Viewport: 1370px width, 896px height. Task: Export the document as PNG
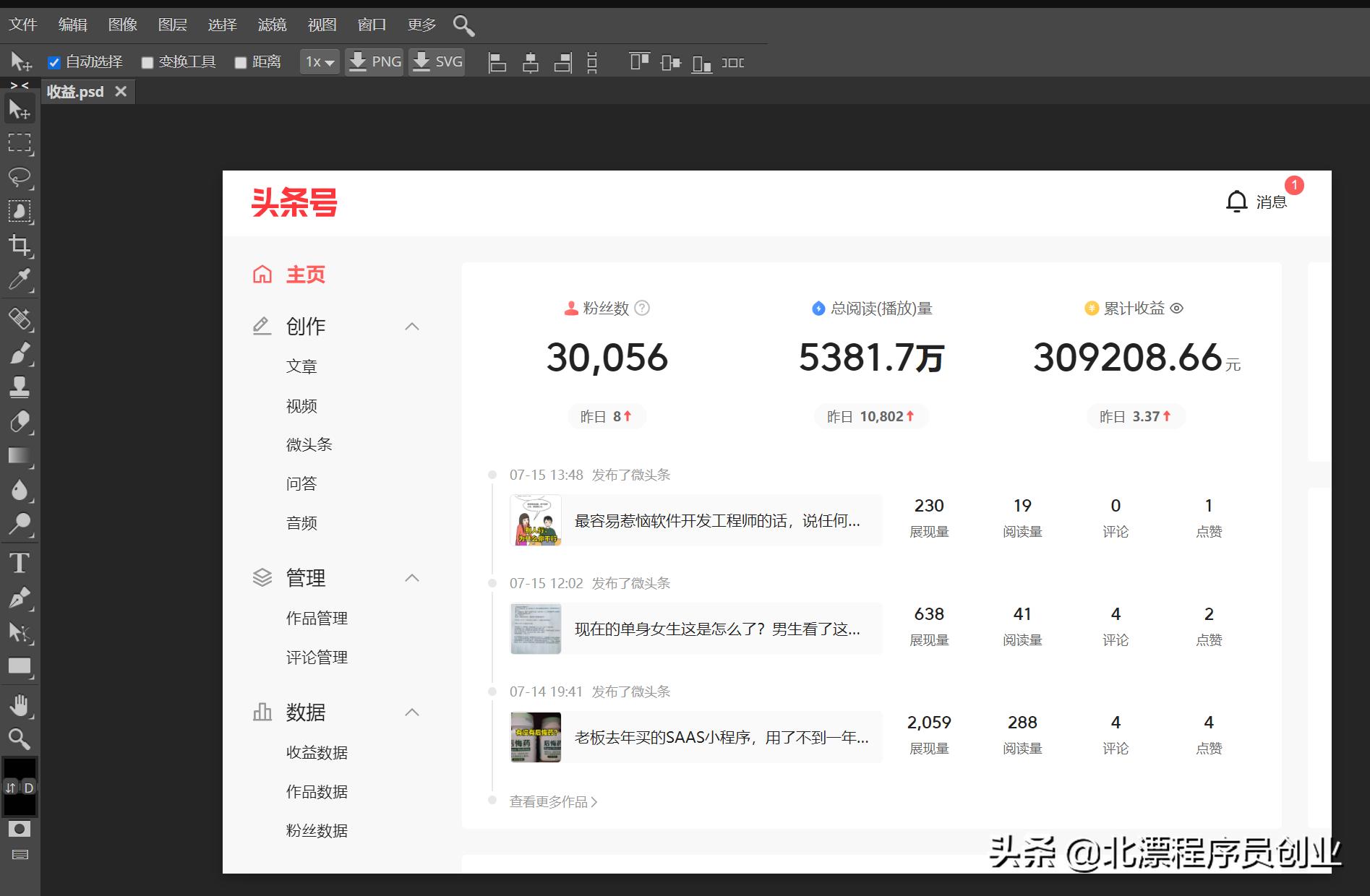[374, 61]
